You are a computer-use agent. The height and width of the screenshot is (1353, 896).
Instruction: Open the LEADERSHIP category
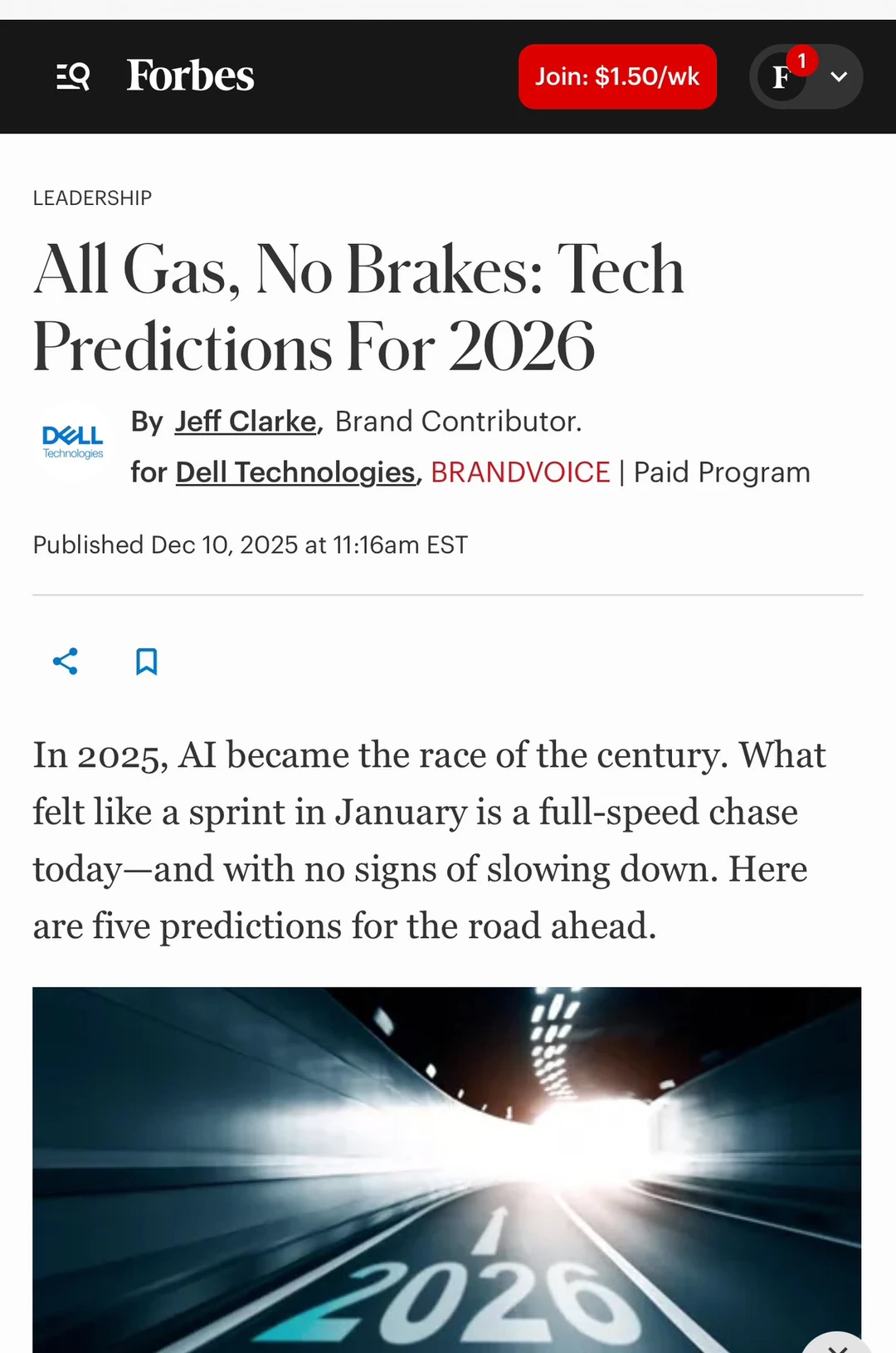[x=92, y=198]
